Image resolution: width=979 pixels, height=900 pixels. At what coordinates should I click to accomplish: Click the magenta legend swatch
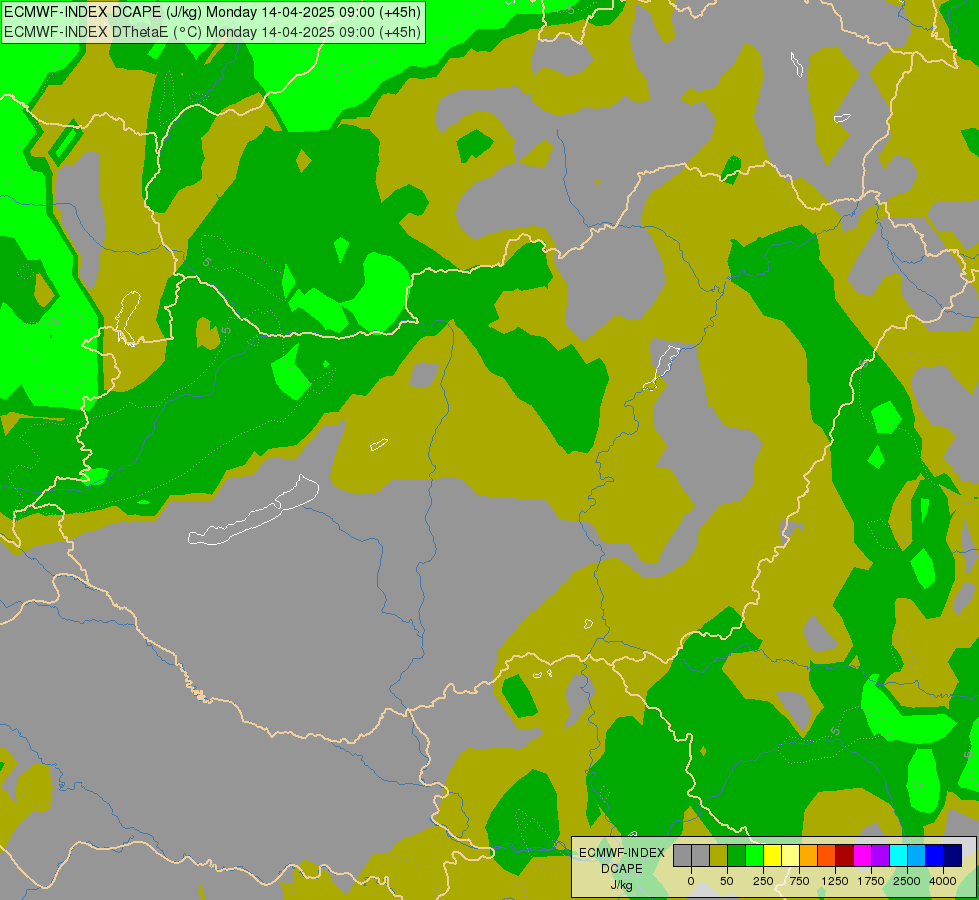[862, 856]
